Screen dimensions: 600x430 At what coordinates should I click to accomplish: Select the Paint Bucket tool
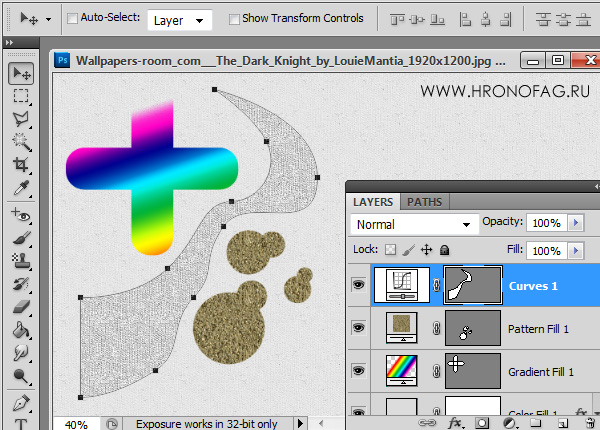coord(21,330)
